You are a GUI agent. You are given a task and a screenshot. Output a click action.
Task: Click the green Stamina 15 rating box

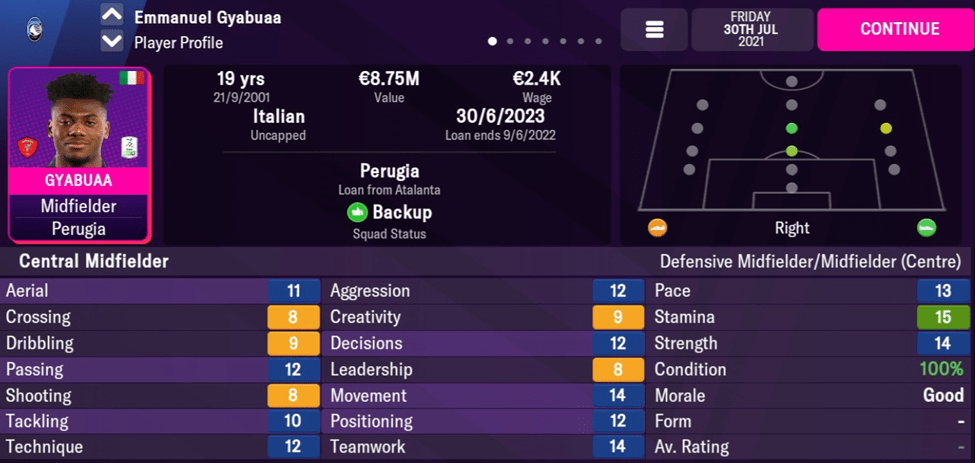(942, 317)
